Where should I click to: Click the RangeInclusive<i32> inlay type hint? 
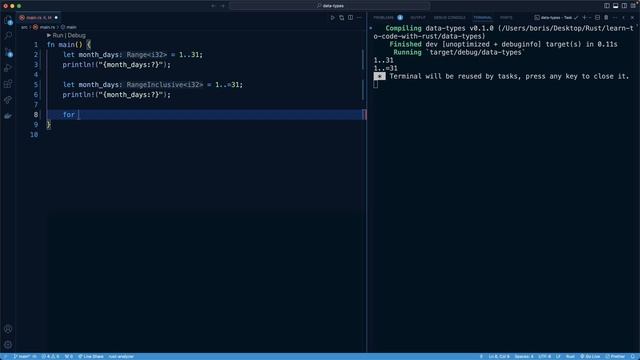point(164,85)
